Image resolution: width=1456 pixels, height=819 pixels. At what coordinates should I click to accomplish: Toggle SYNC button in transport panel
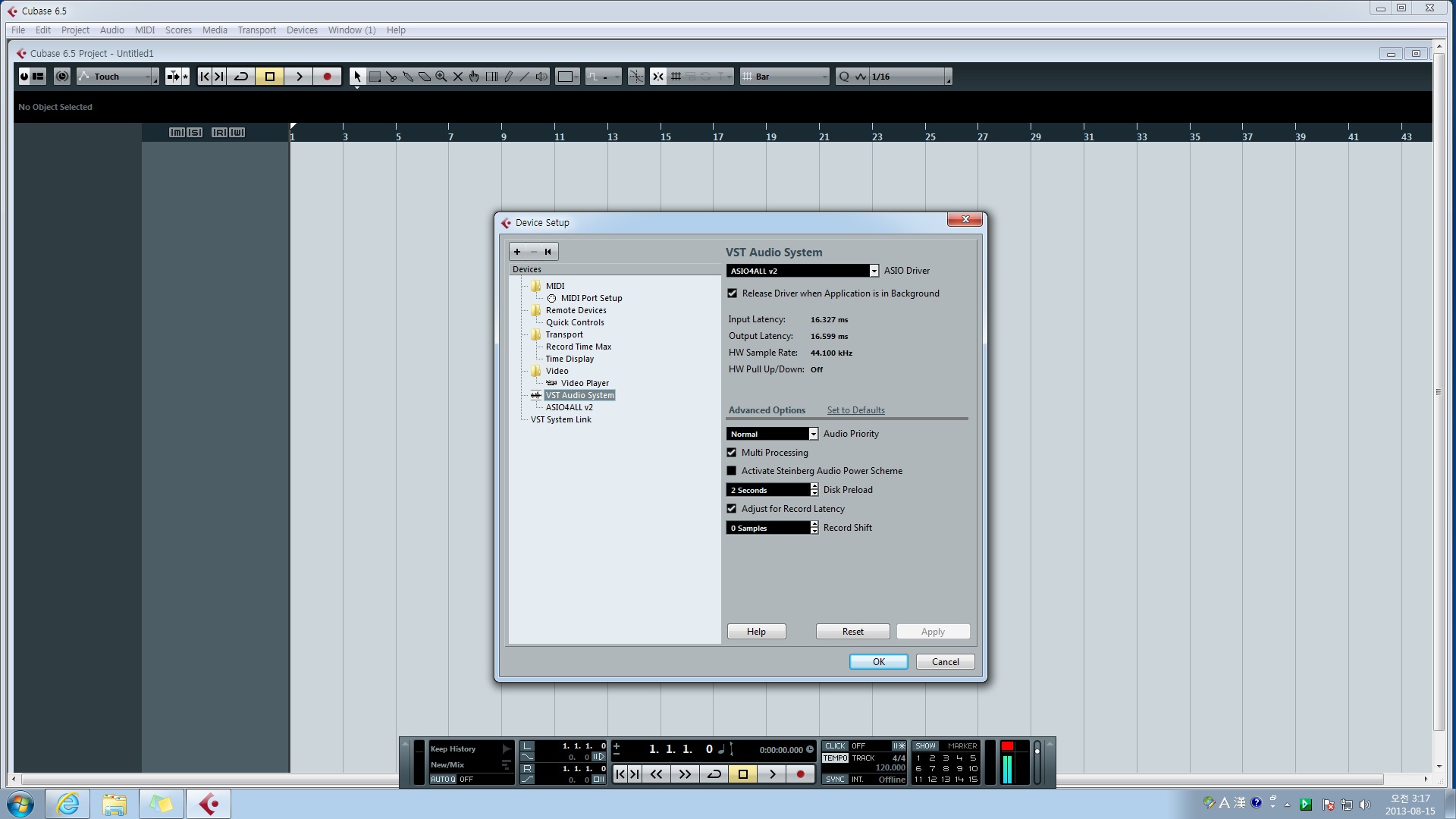835,780
